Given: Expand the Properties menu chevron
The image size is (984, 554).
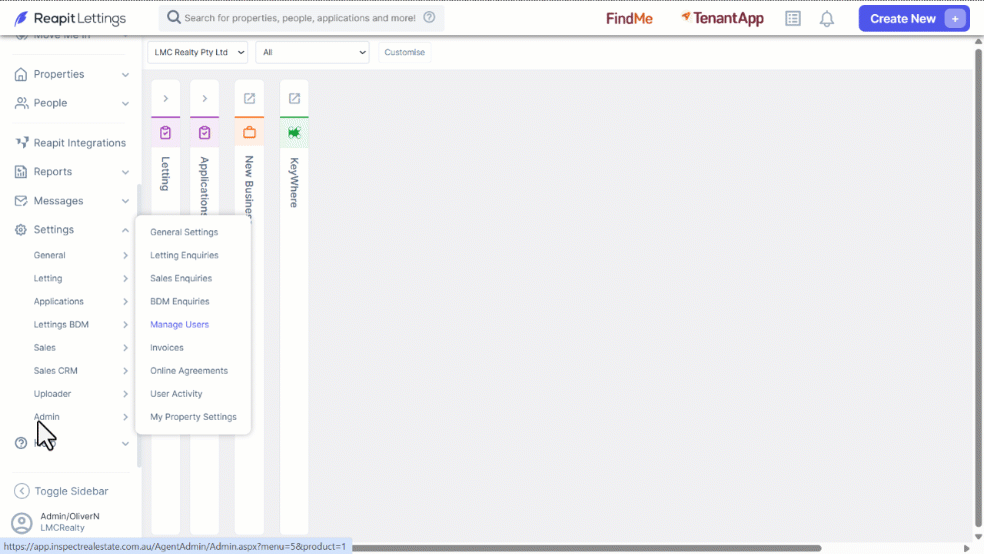Looking at the screenshot, I should (126, 75).
